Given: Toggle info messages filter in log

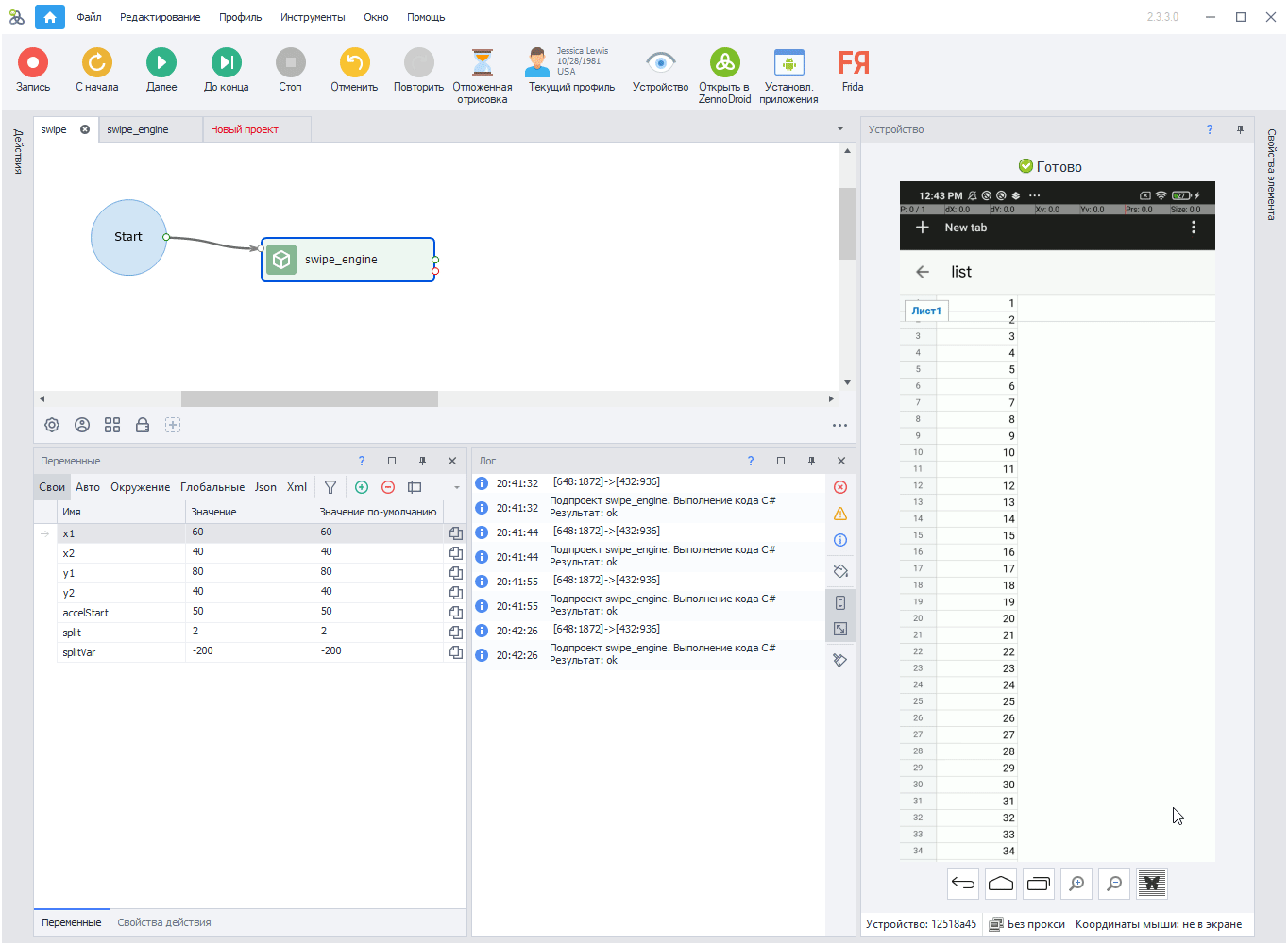Looking at the screenshot, I should pos(840,540).
